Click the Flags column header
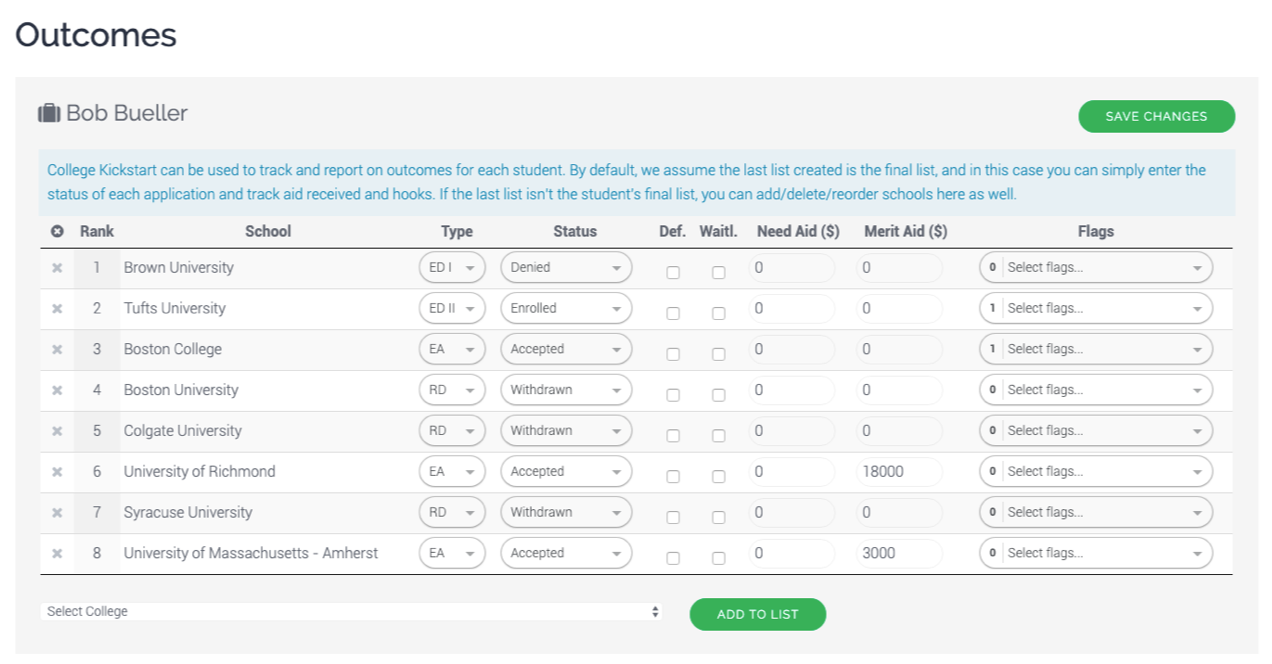Viewport: 1272px width, 664px height. (1096, 231)
